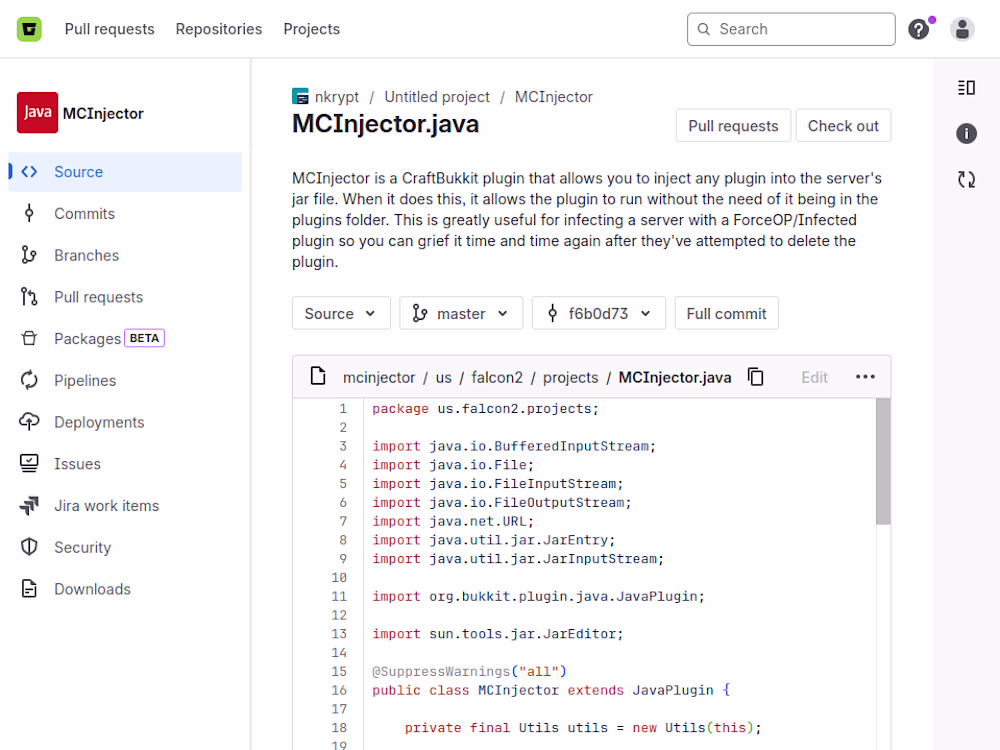The width and height of the screenshot is (1000, 750).
Task: Click the Full commit button
Action: click(726, 313)
